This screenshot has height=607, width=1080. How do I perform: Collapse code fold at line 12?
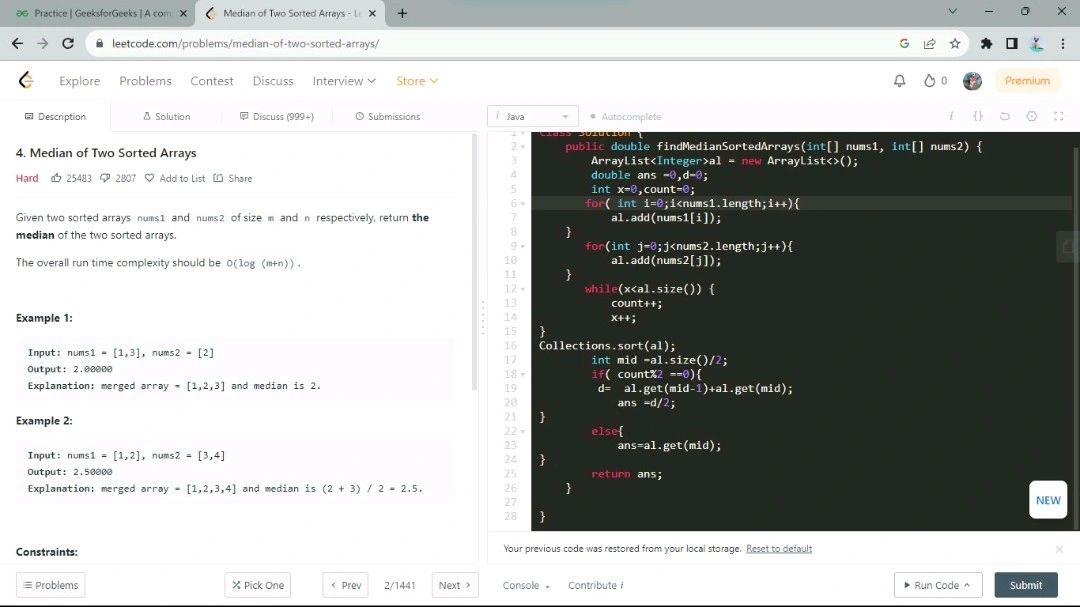523,289
